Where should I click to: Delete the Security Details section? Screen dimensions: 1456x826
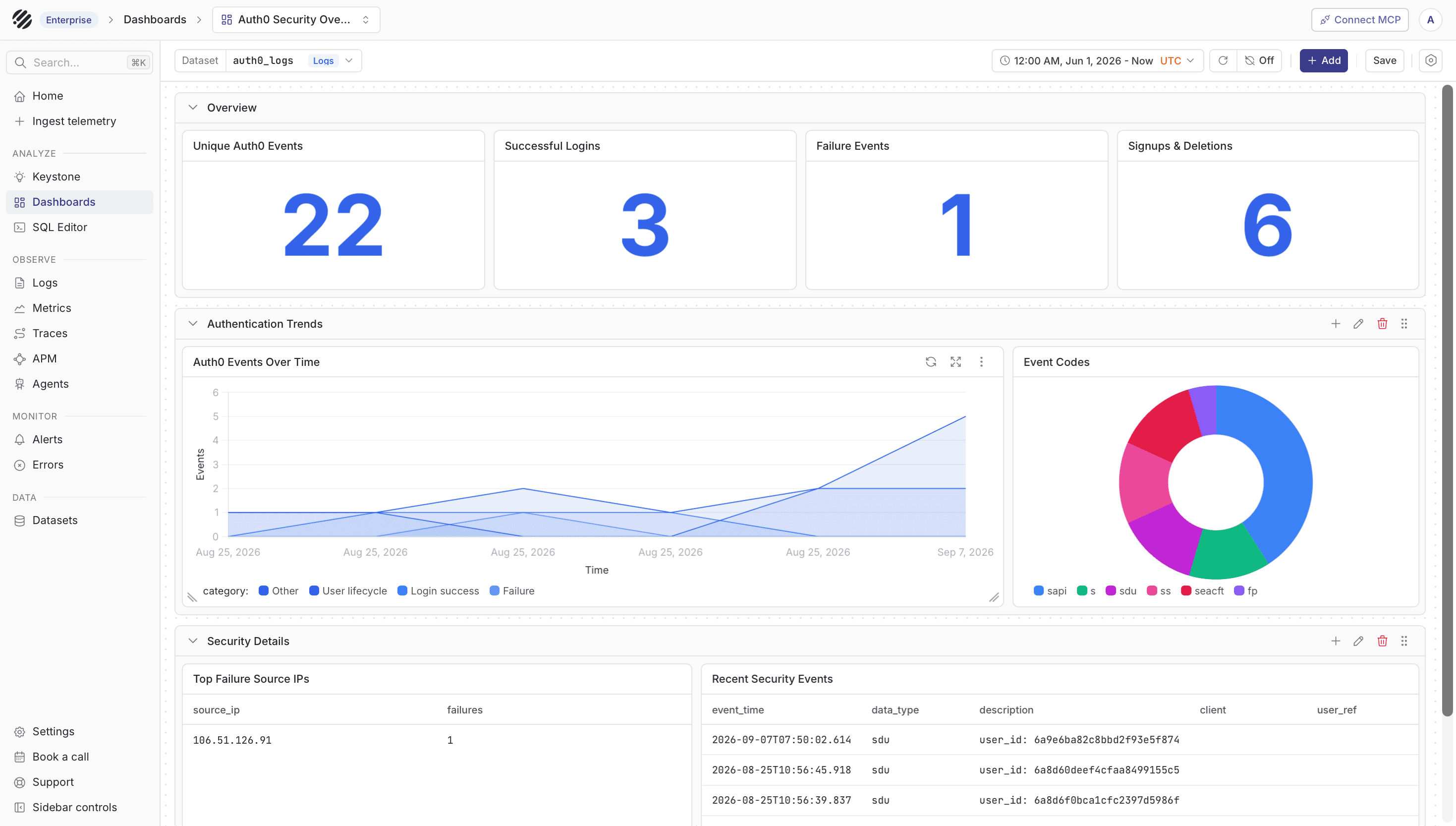(1382, 641)
